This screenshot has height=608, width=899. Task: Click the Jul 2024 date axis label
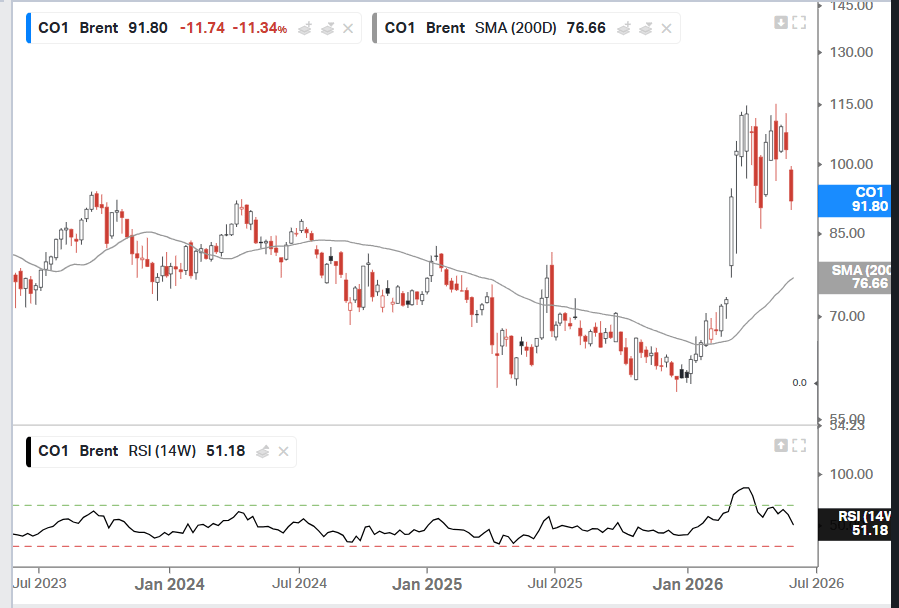(x=299, y=584)
